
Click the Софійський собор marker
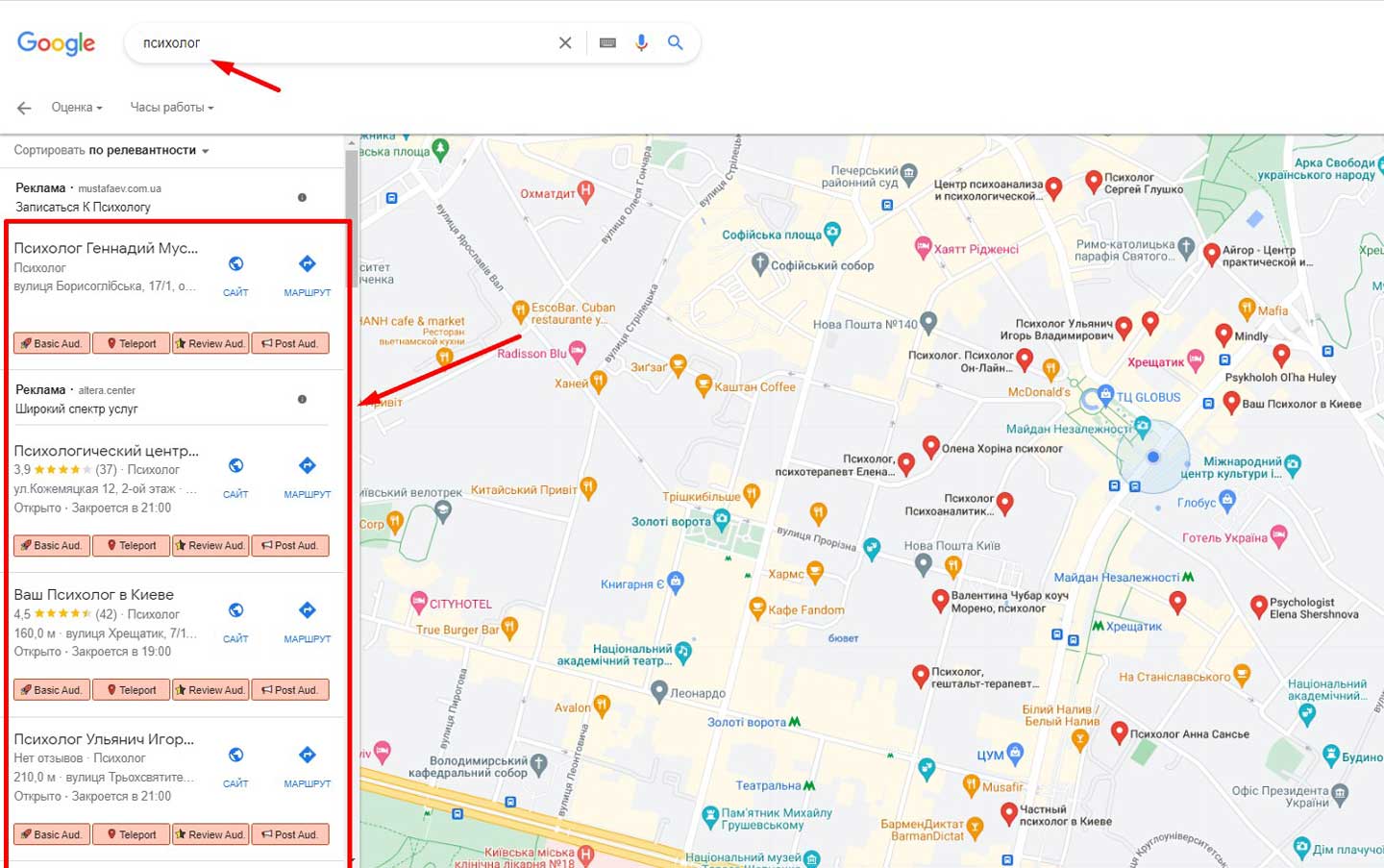pos(760,263)
